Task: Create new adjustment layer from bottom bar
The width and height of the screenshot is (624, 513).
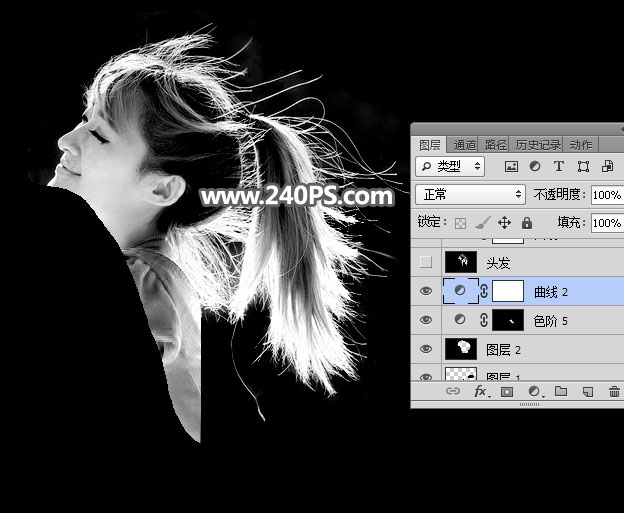Action: tap(534, 392)
